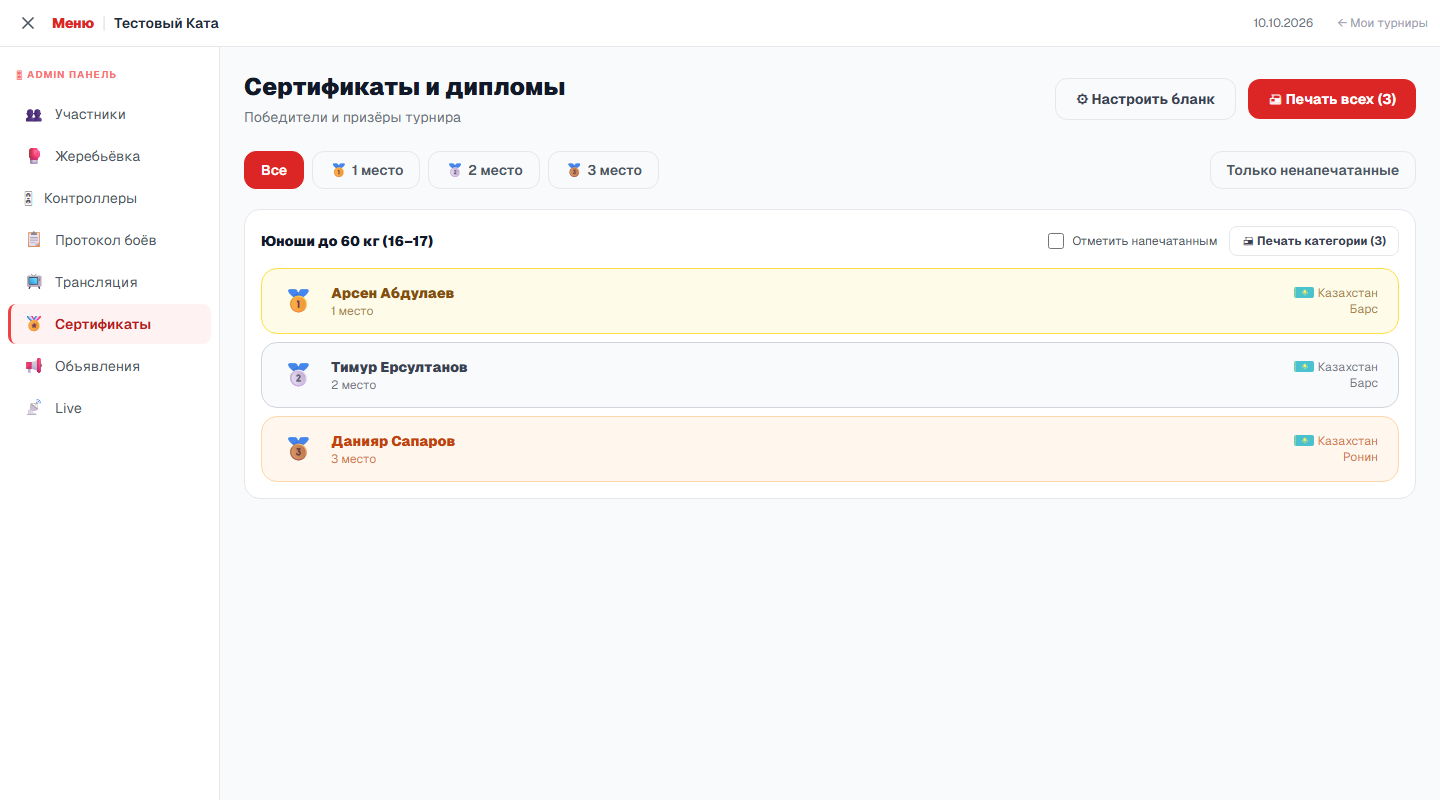Image resolution: width=1440 pixels, height=800 pixels.
Task: Click the name Данияр Сапаров
Action: pos(393,441)
